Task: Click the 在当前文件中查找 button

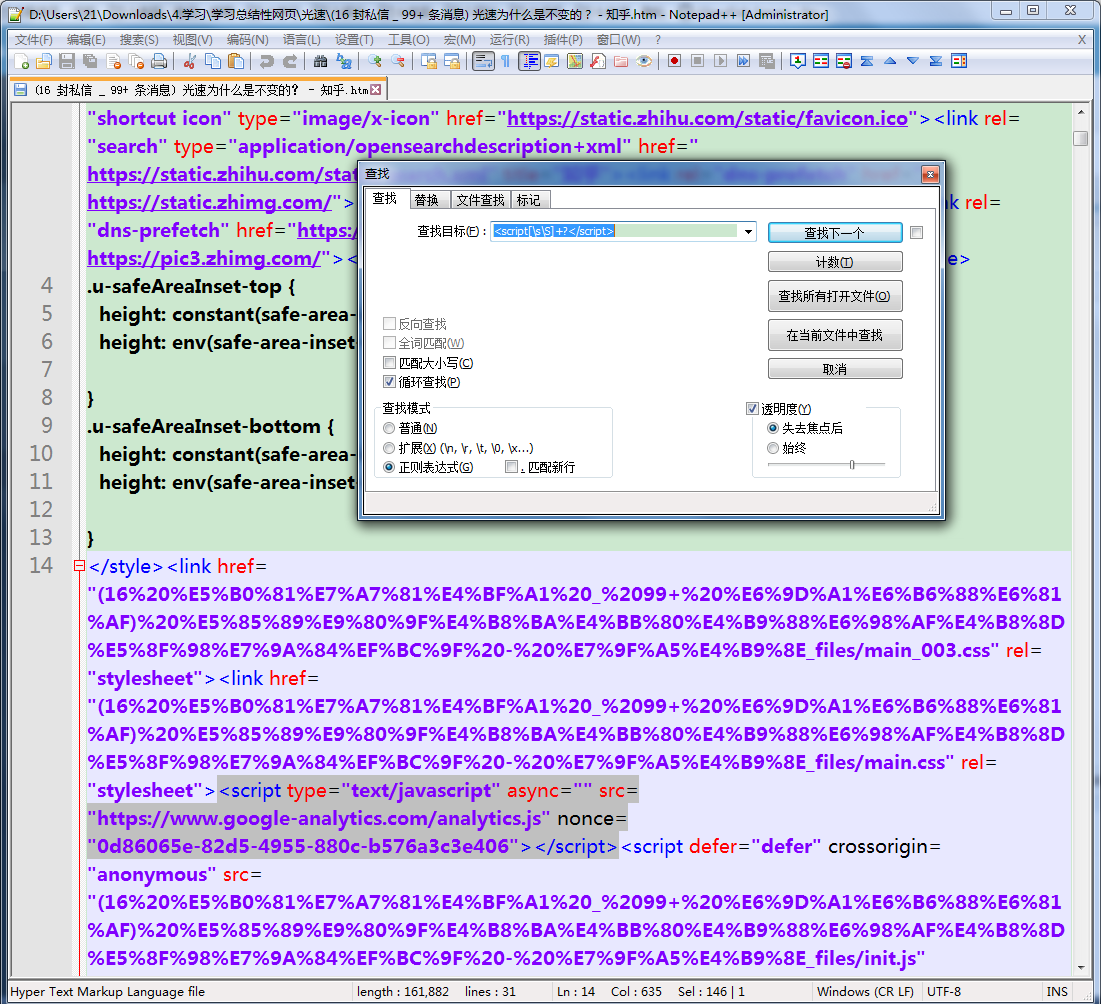Action: (835, 335)
